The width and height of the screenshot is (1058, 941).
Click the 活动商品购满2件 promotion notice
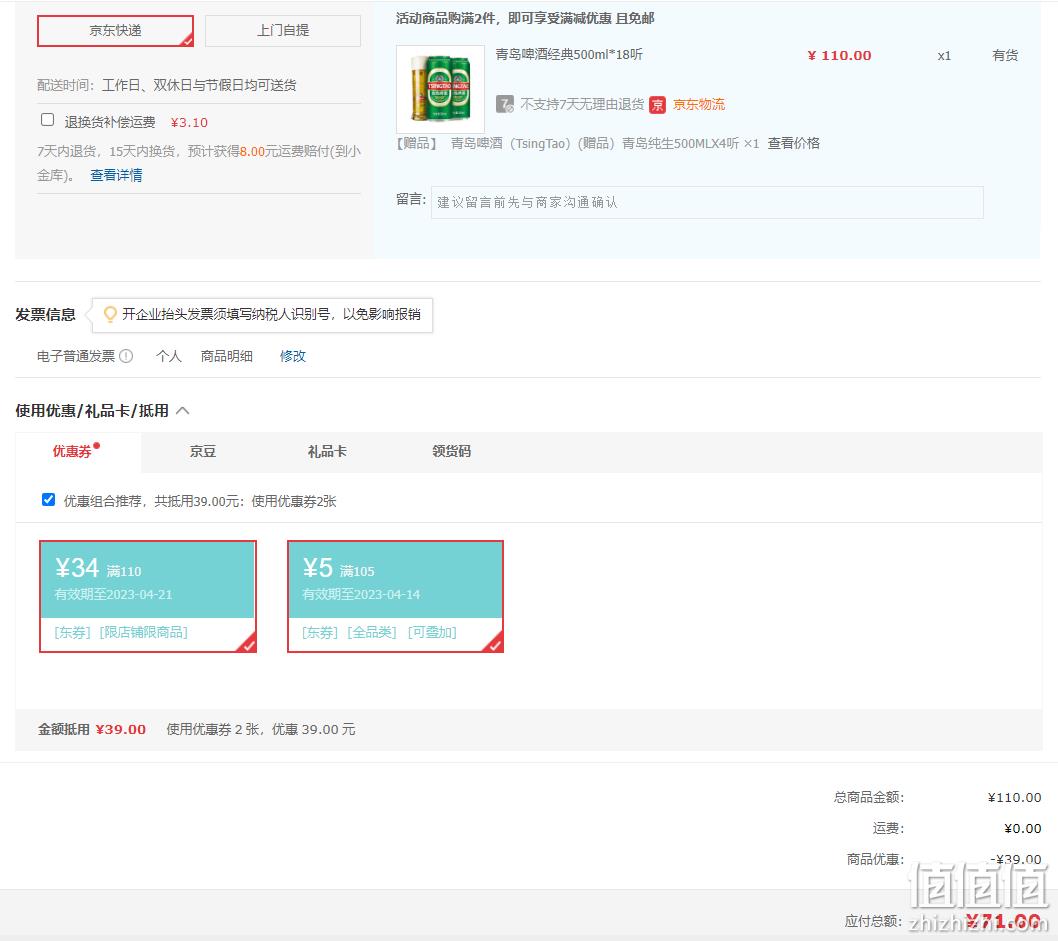click(x=525, y=18)
